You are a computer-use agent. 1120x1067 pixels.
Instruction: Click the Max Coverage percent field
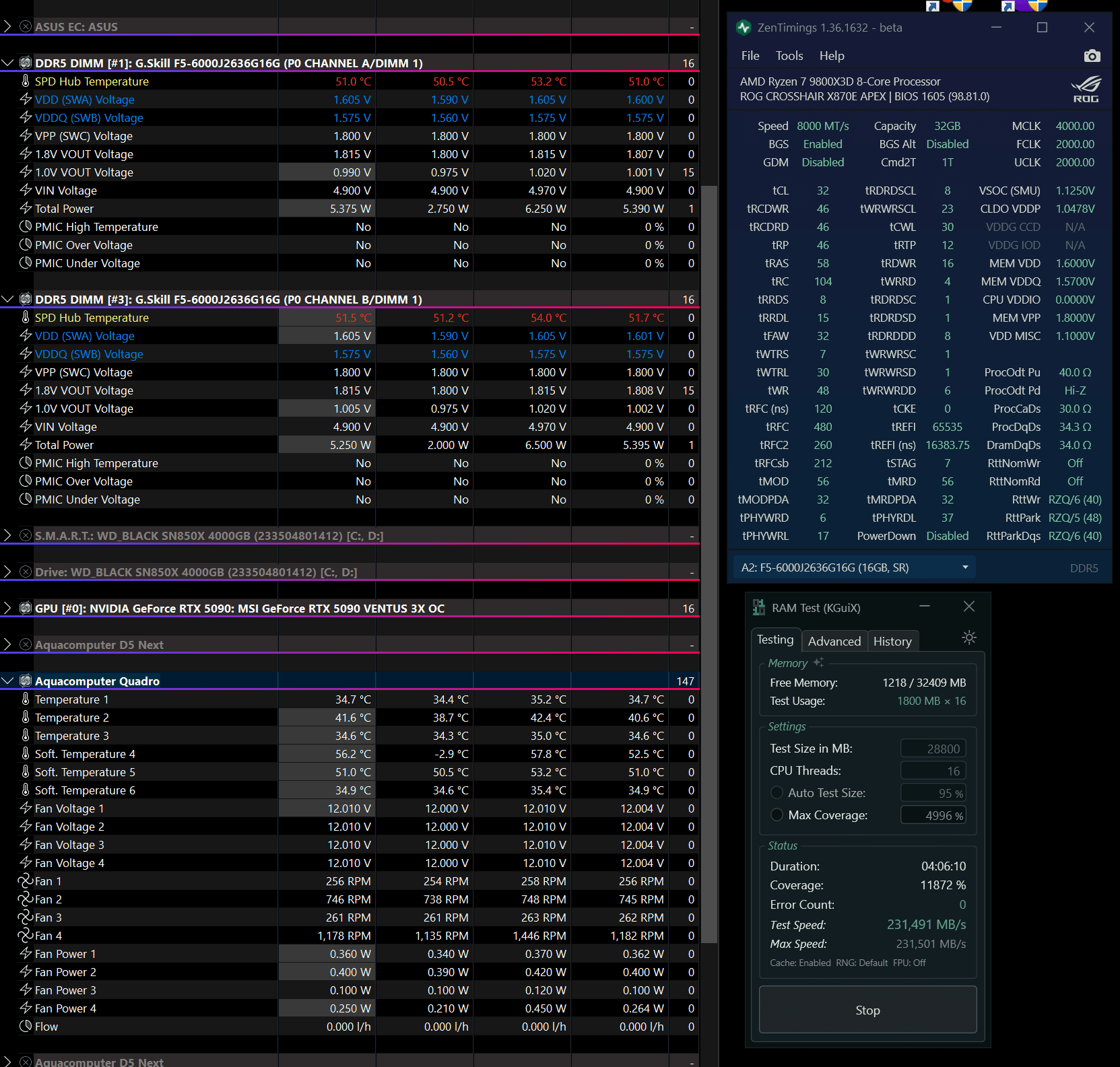click(933, 815)
